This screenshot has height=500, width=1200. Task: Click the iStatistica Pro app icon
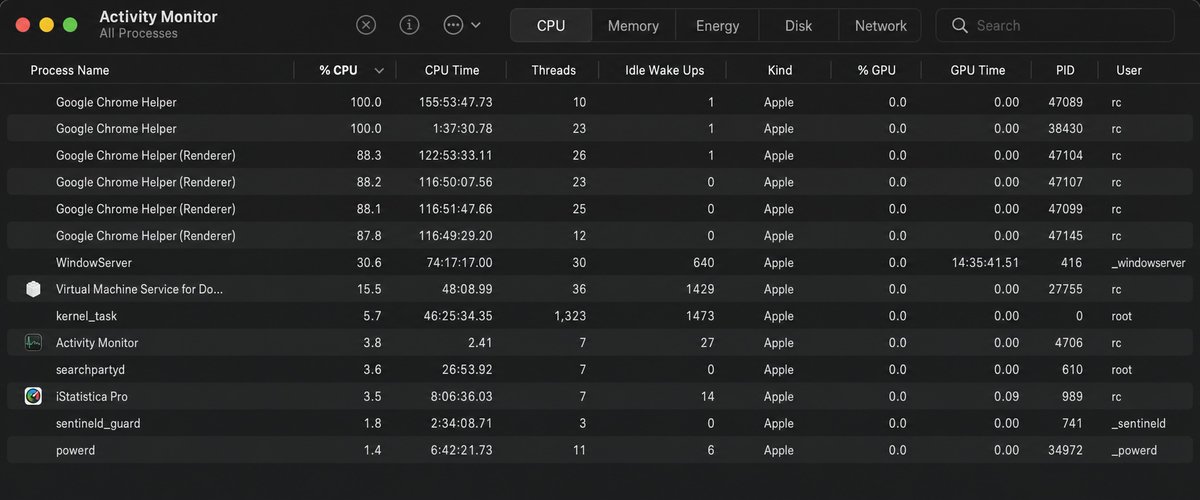click(x=34, y=396)
